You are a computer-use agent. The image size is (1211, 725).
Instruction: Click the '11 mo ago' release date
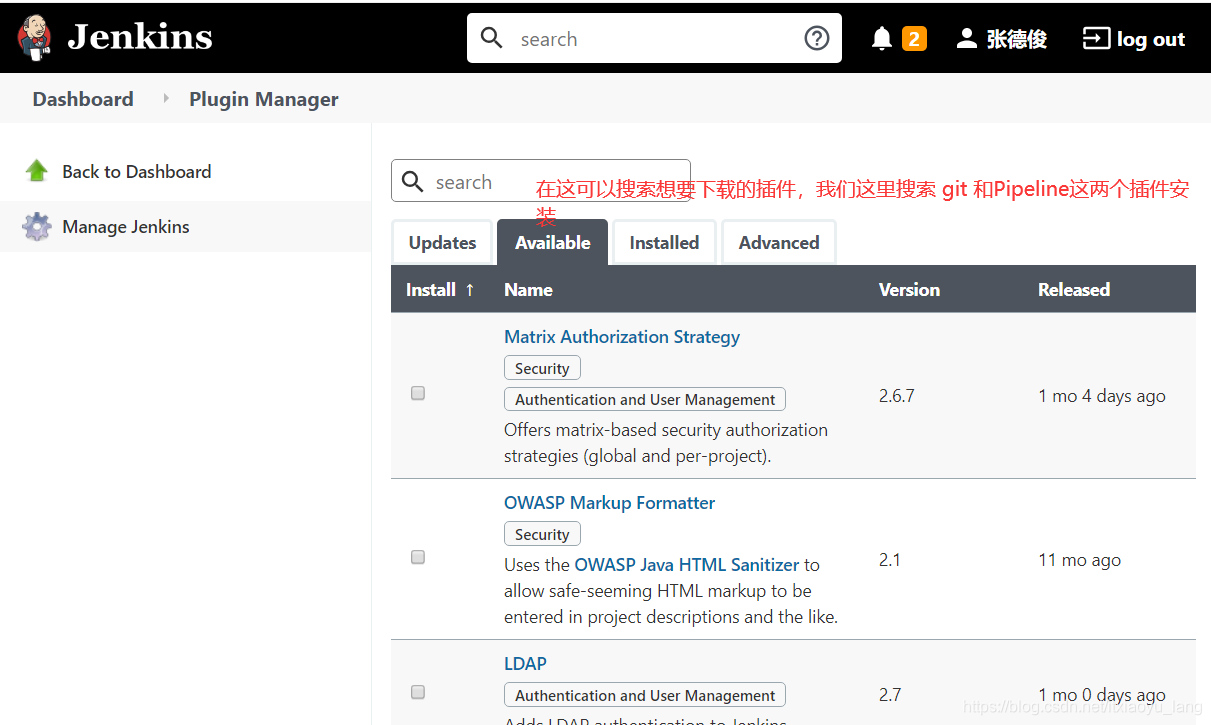pos(1079,560)
